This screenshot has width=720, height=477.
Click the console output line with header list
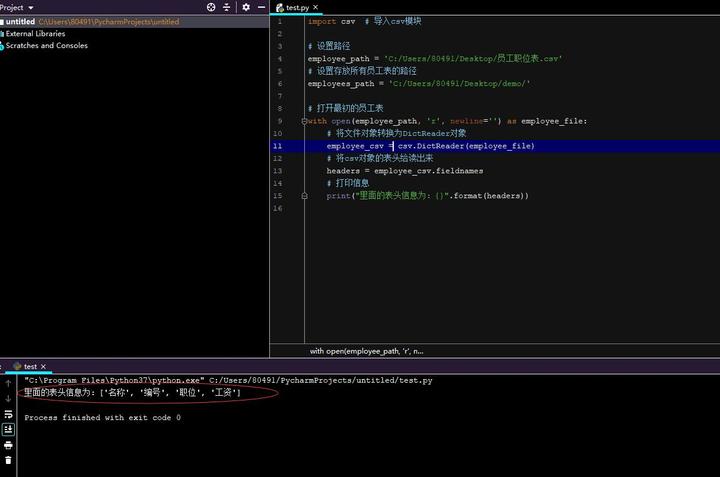[132, 393]
